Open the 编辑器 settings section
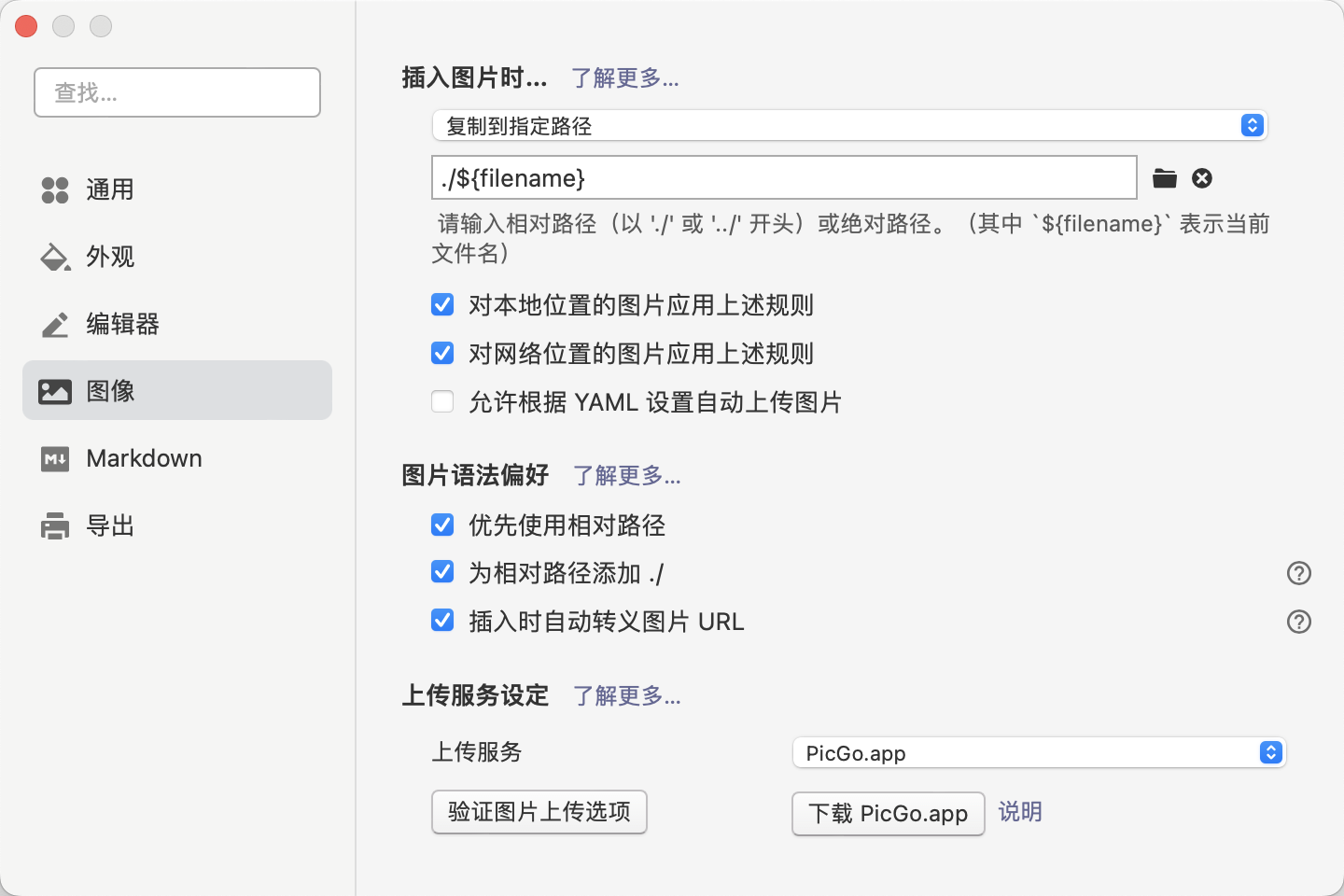Screen dimensions: 1344x896 point(177,324)
